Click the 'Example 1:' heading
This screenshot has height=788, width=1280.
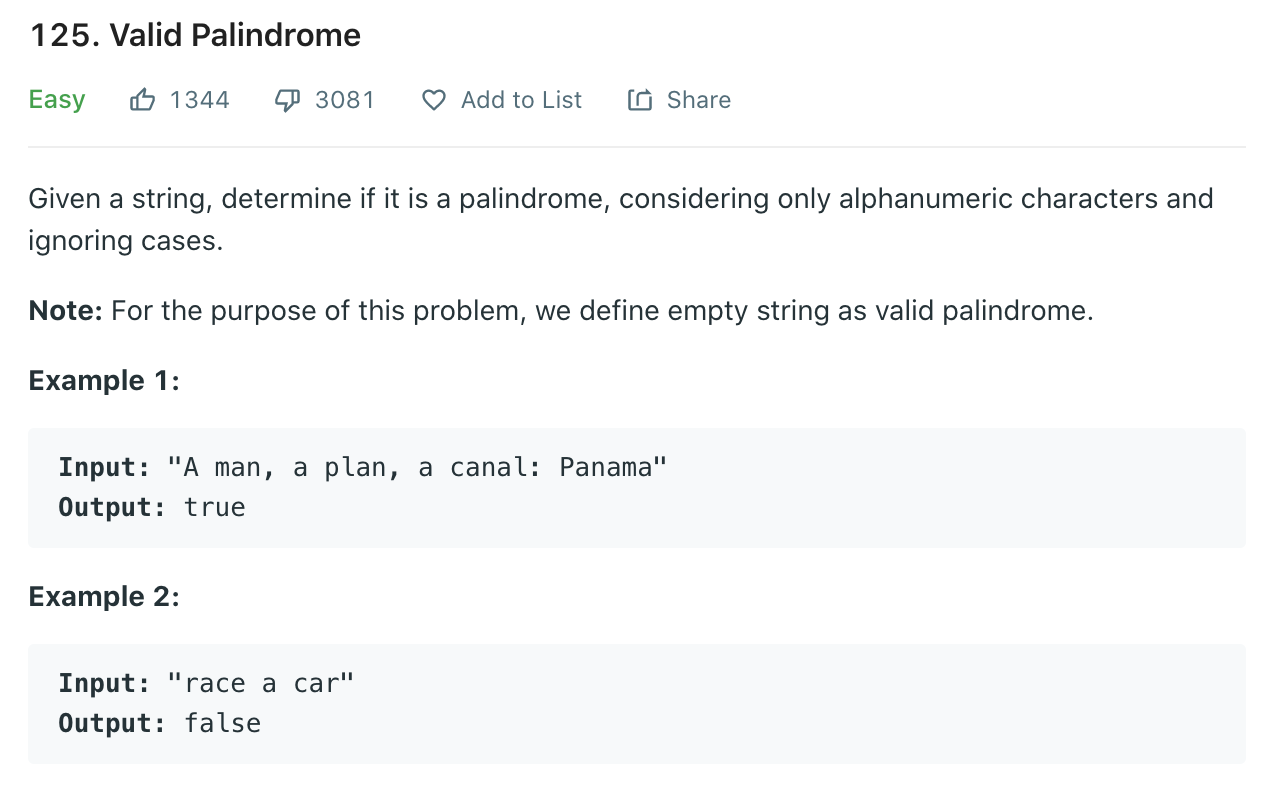click(x=104, y=381)
